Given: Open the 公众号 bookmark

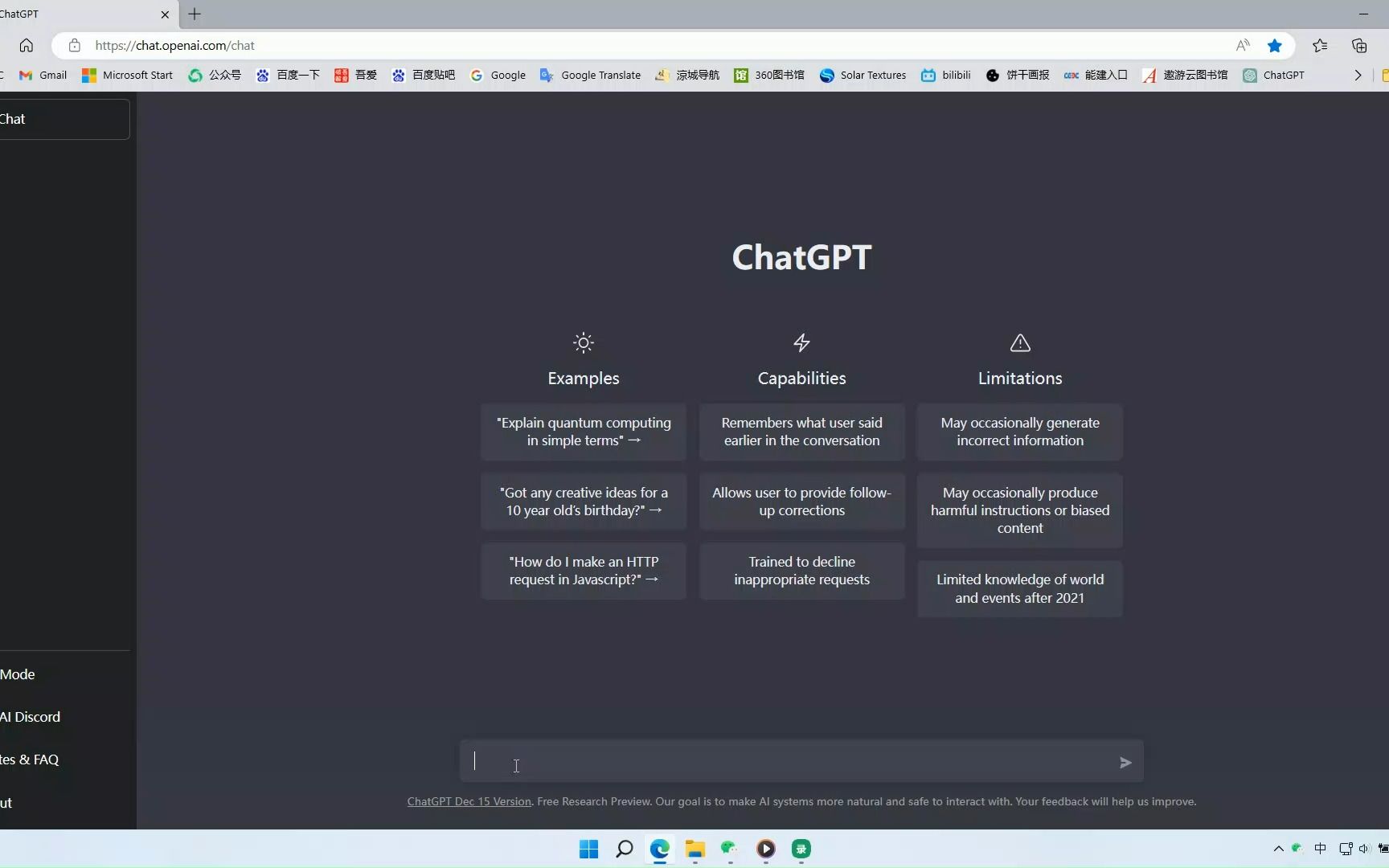Looking at the screenshot, I should click(x=215, y=75).
